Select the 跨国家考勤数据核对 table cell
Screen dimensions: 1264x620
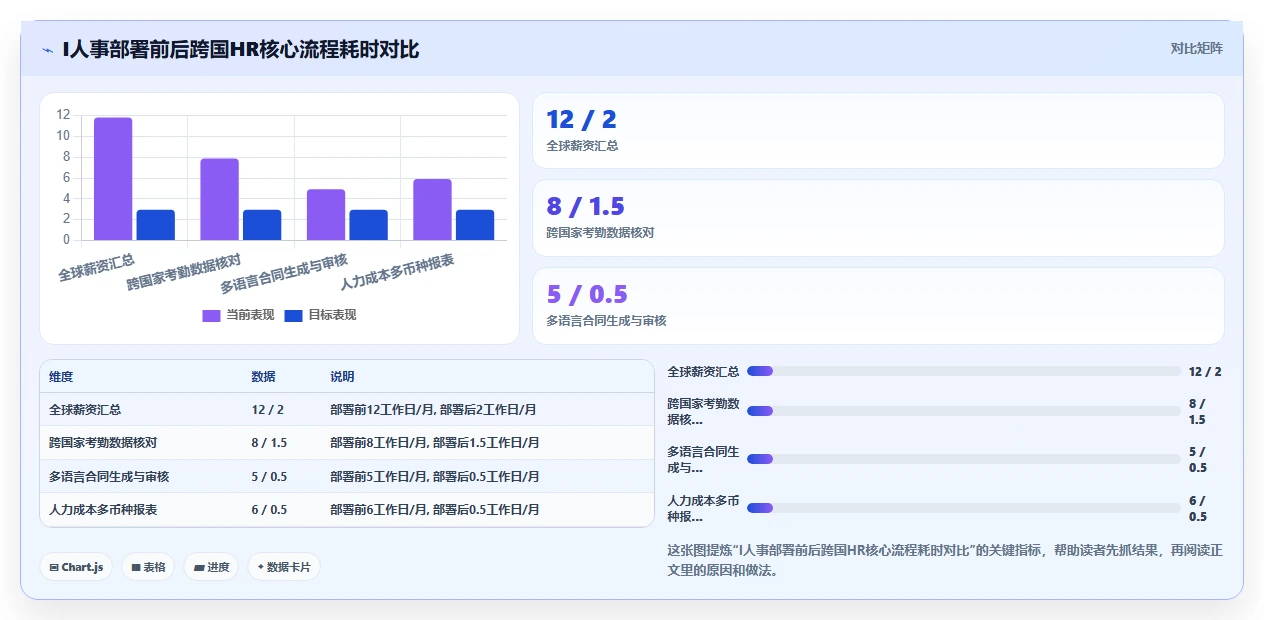pos(103,443)
